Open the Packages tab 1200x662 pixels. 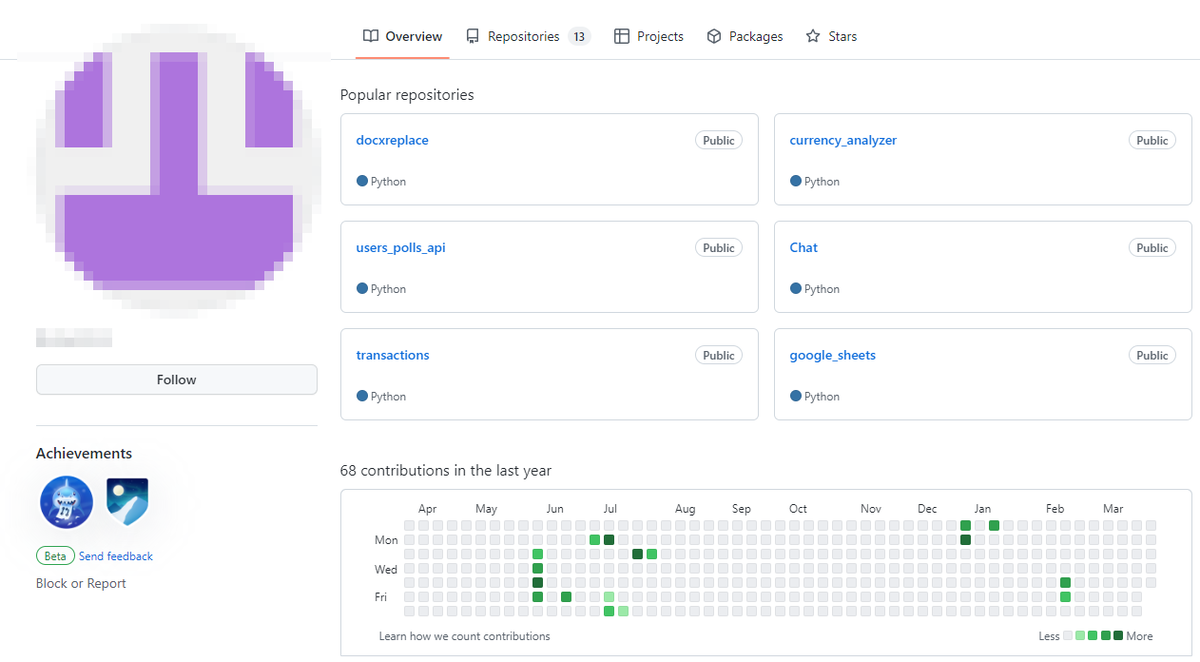[x=755, y=36]
